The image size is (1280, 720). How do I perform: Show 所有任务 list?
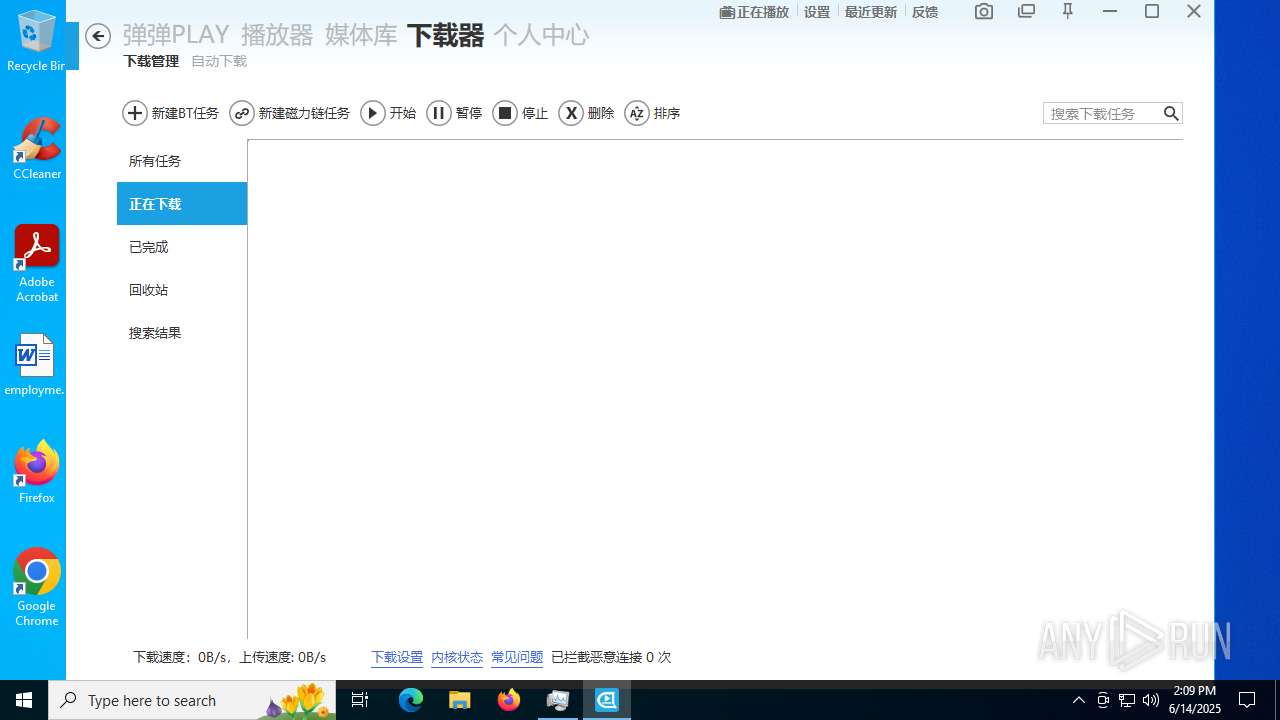tap(182, 161)
